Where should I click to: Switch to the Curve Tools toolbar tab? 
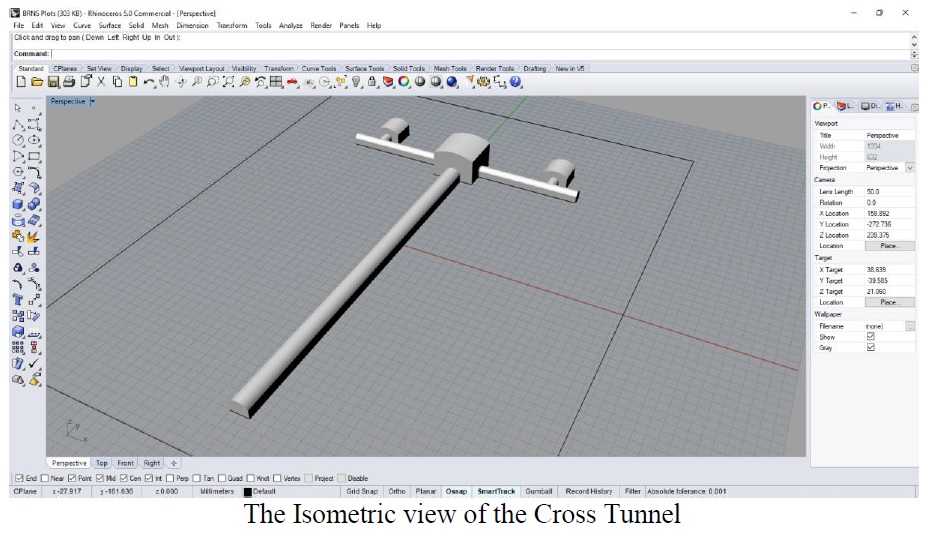[319, 68]
